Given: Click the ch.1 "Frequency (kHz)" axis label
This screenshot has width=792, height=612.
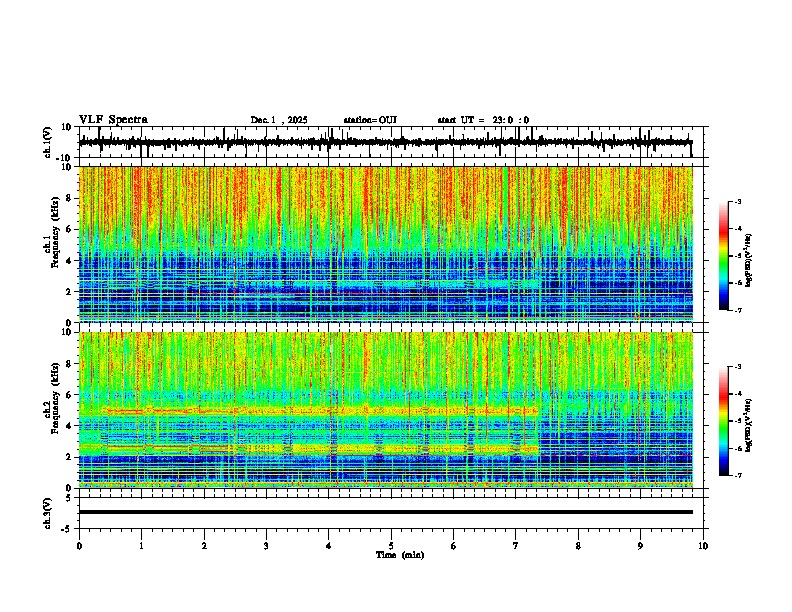Looking at the screenshot, I should pyautogui.click(x=56, y=232).
